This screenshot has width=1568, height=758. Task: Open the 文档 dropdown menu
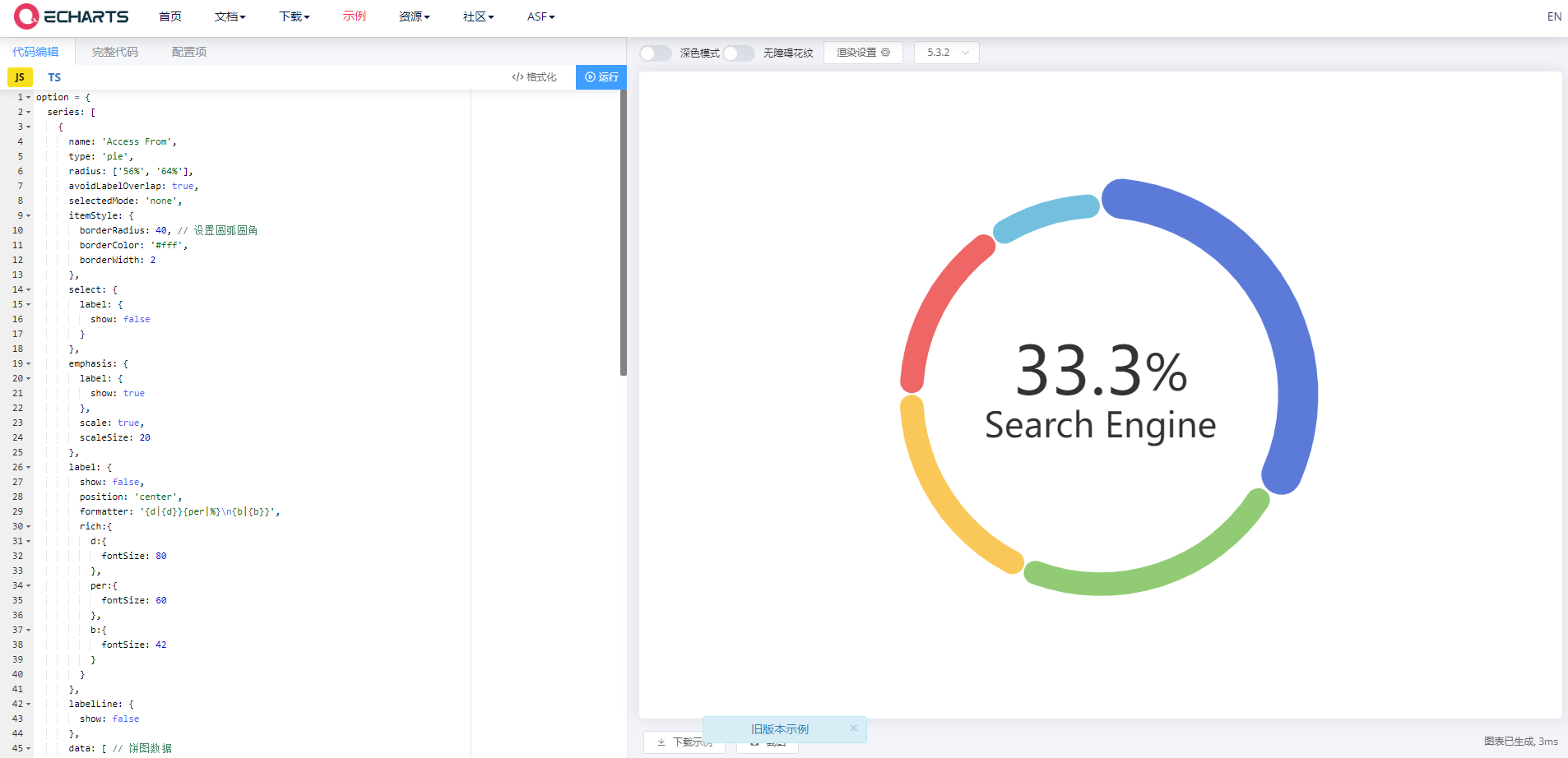(x=230, y=16)
